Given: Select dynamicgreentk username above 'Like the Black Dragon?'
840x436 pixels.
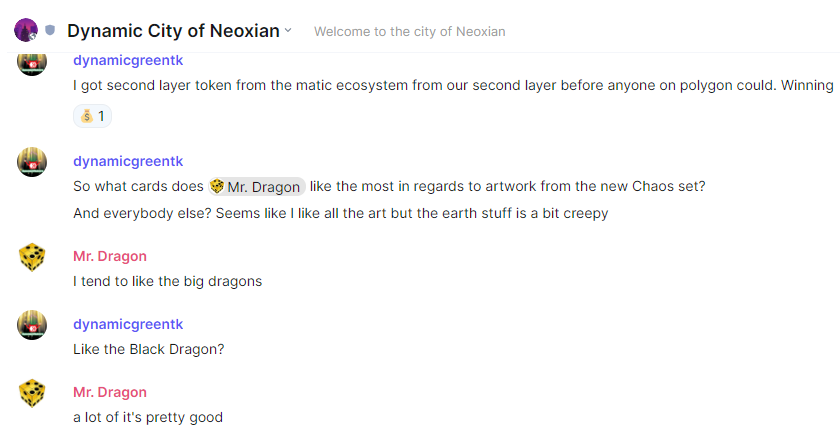Looking at the screenshot, I should (128, 324).
